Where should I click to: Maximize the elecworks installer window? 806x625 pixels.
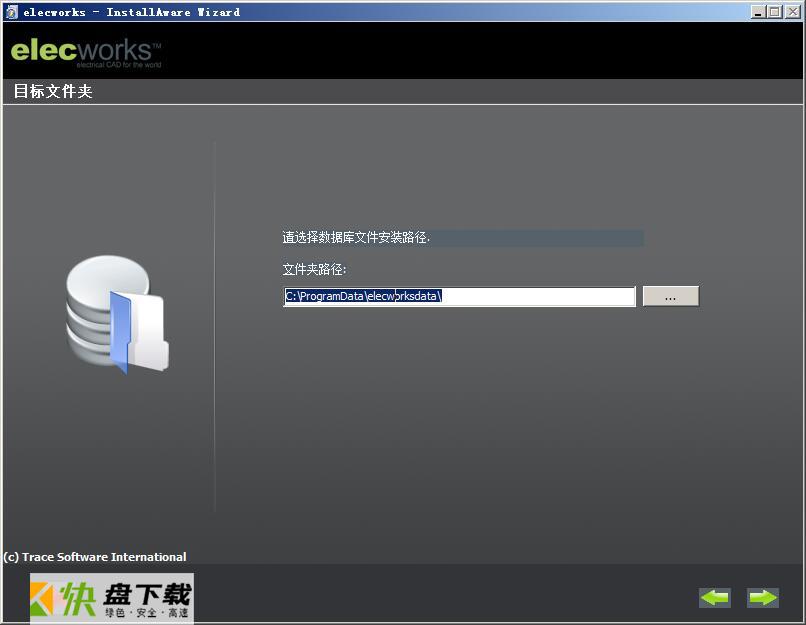click(x=775, y=12)
